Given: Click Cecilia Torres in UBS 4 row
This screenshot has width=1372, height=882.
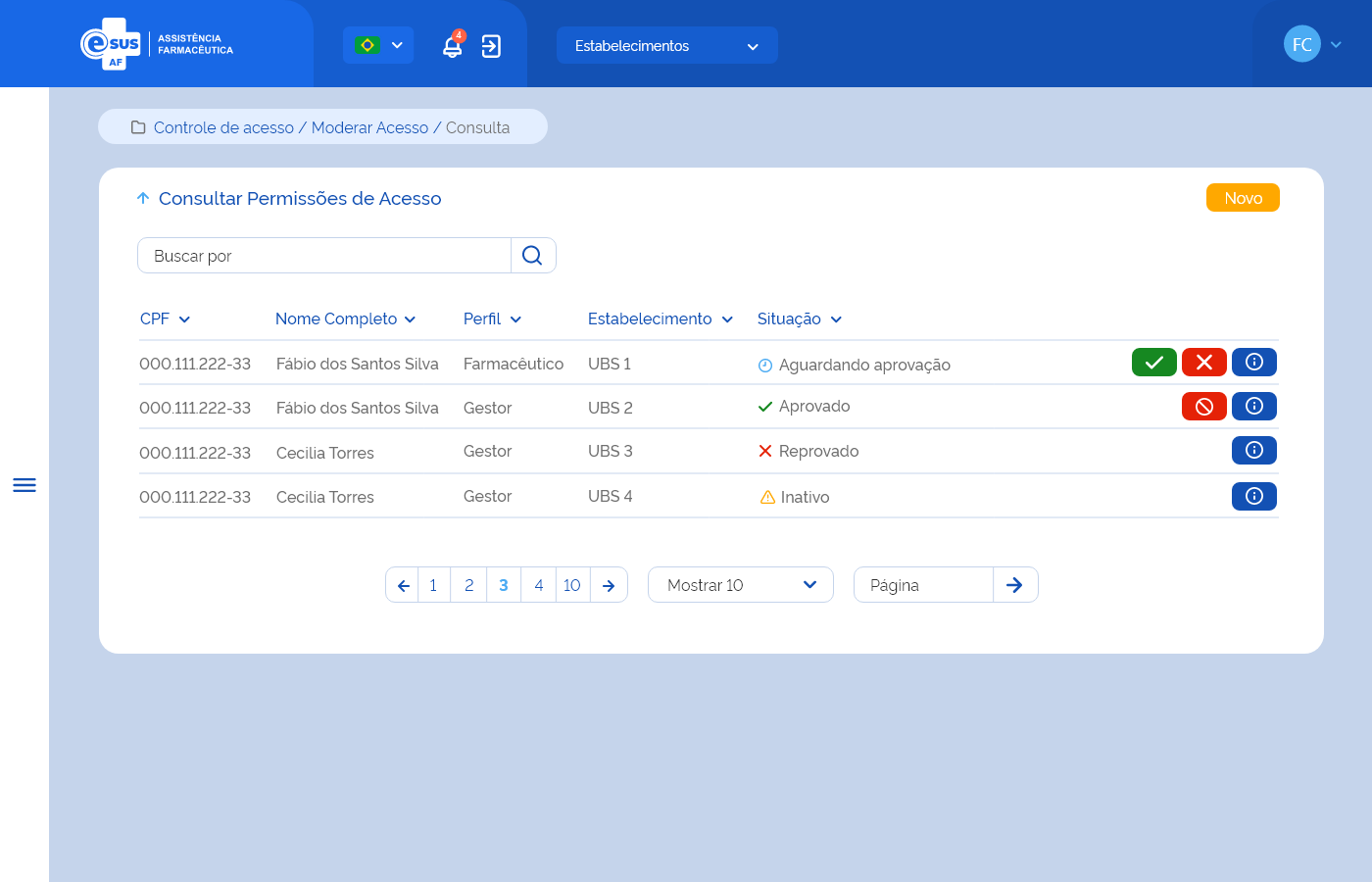Looking at the screenshot, I should point(325,497).
